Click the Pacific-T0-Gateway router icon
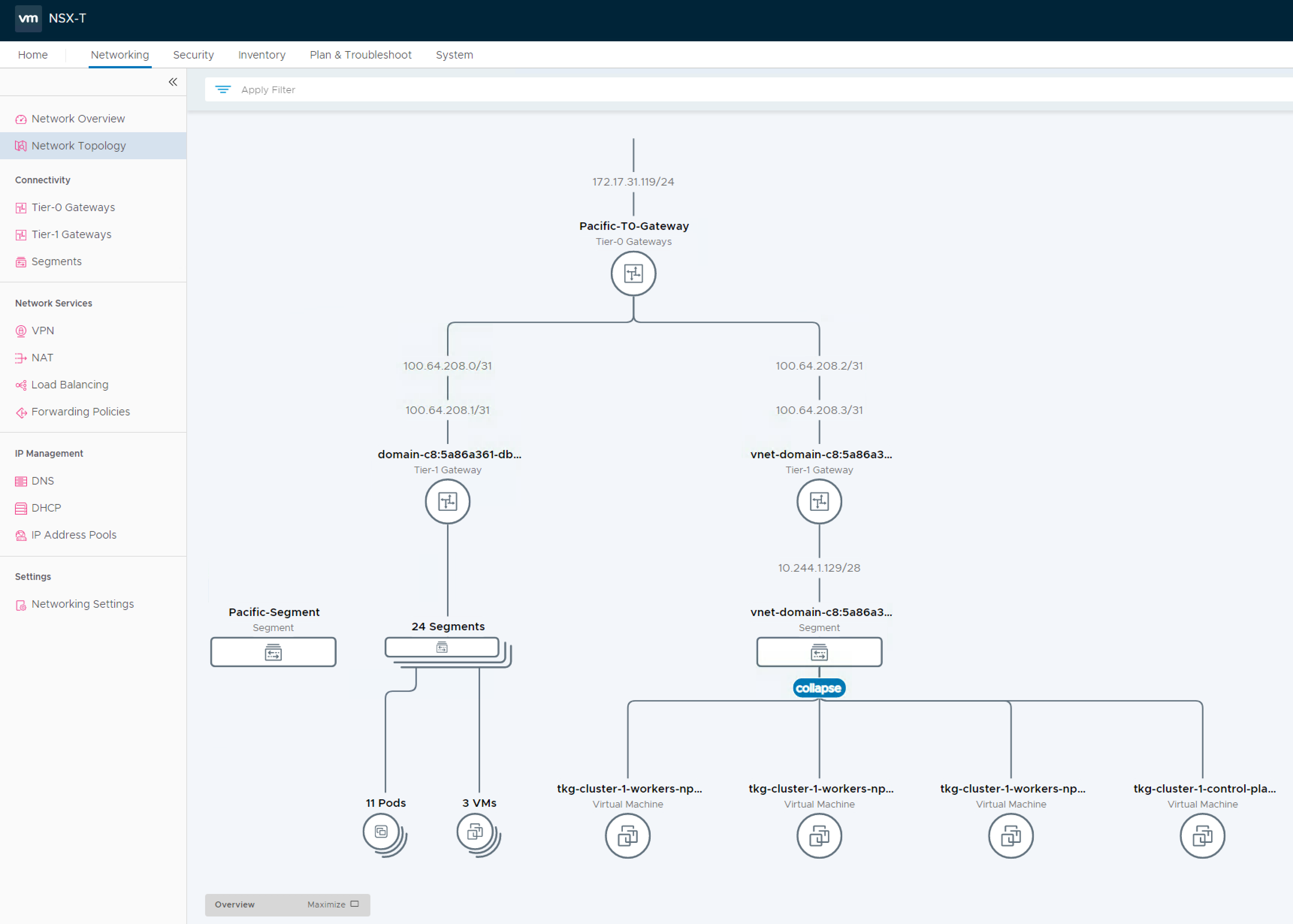The image size is (1293, 924). 633,274
